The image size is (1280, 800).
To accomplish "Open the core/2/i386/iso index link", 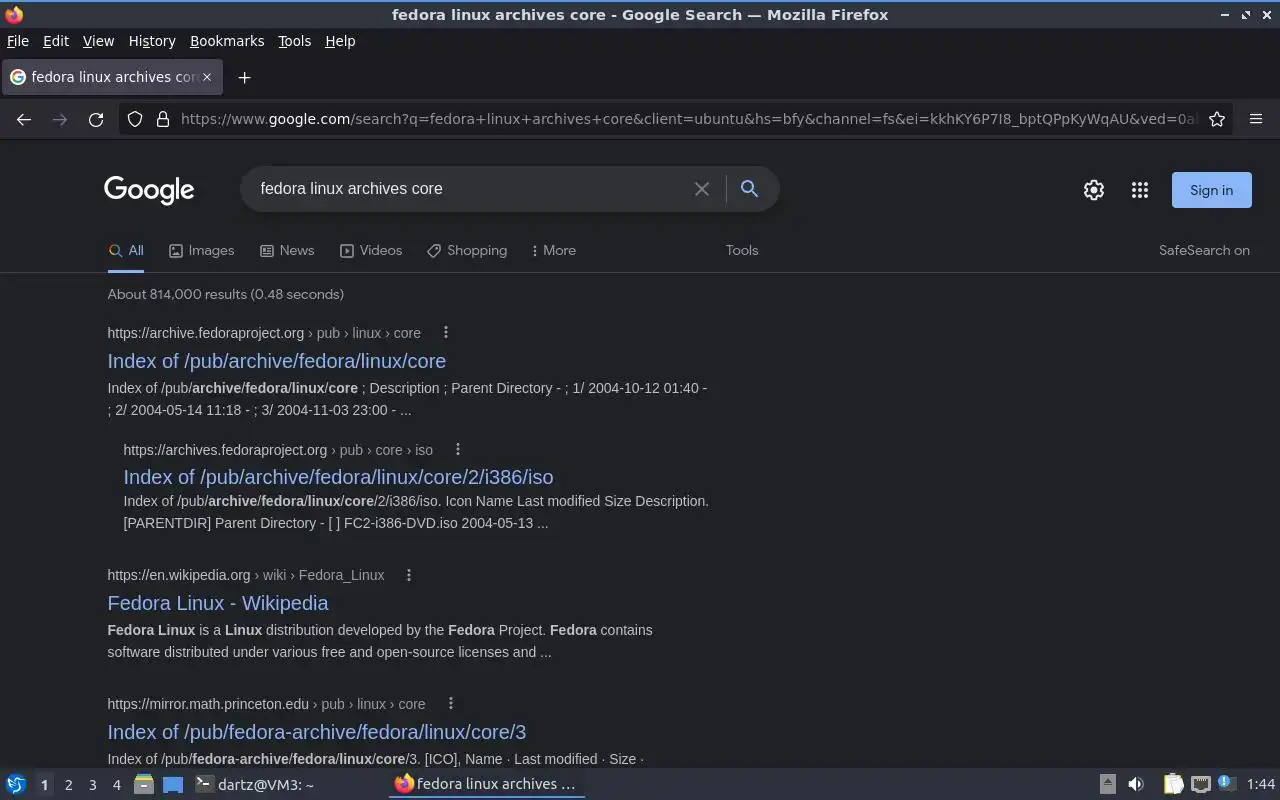I will coord(338,477).
